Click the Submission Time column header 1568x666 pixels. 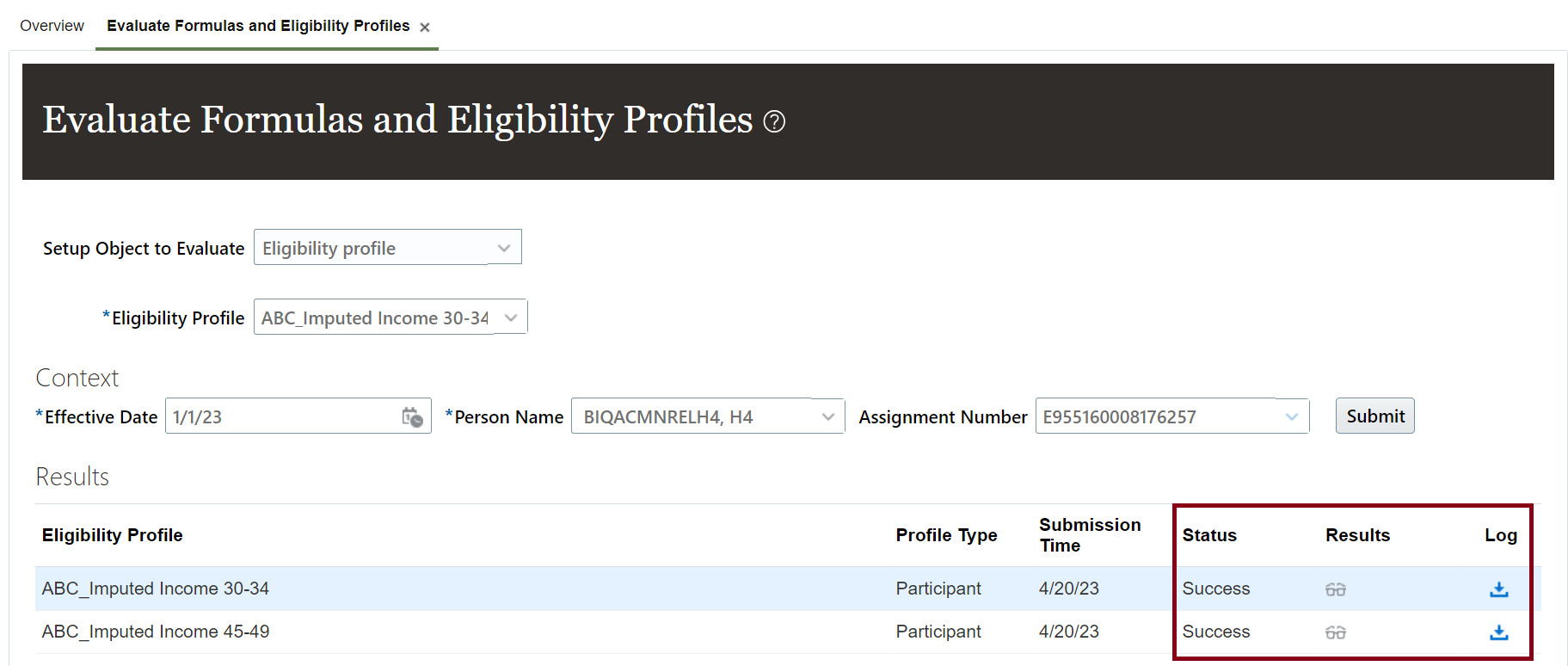tap(1090, 535)
